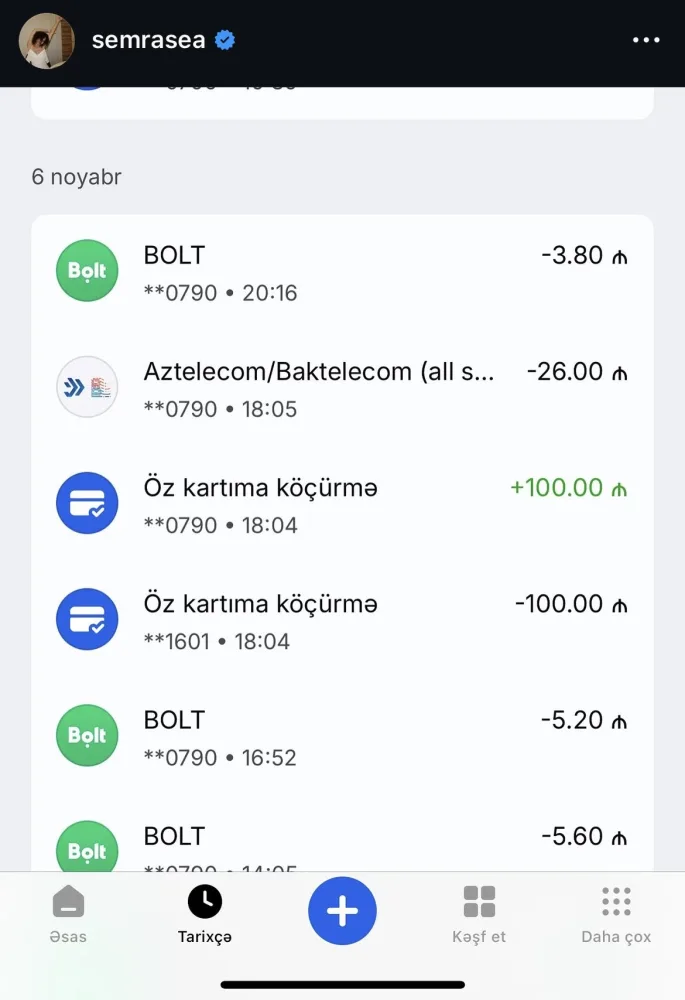The height and width of the screenshot is (1000, 685).
Task: Tap the green BOLT icon at 20:16
Action: (x=87, y=270)
